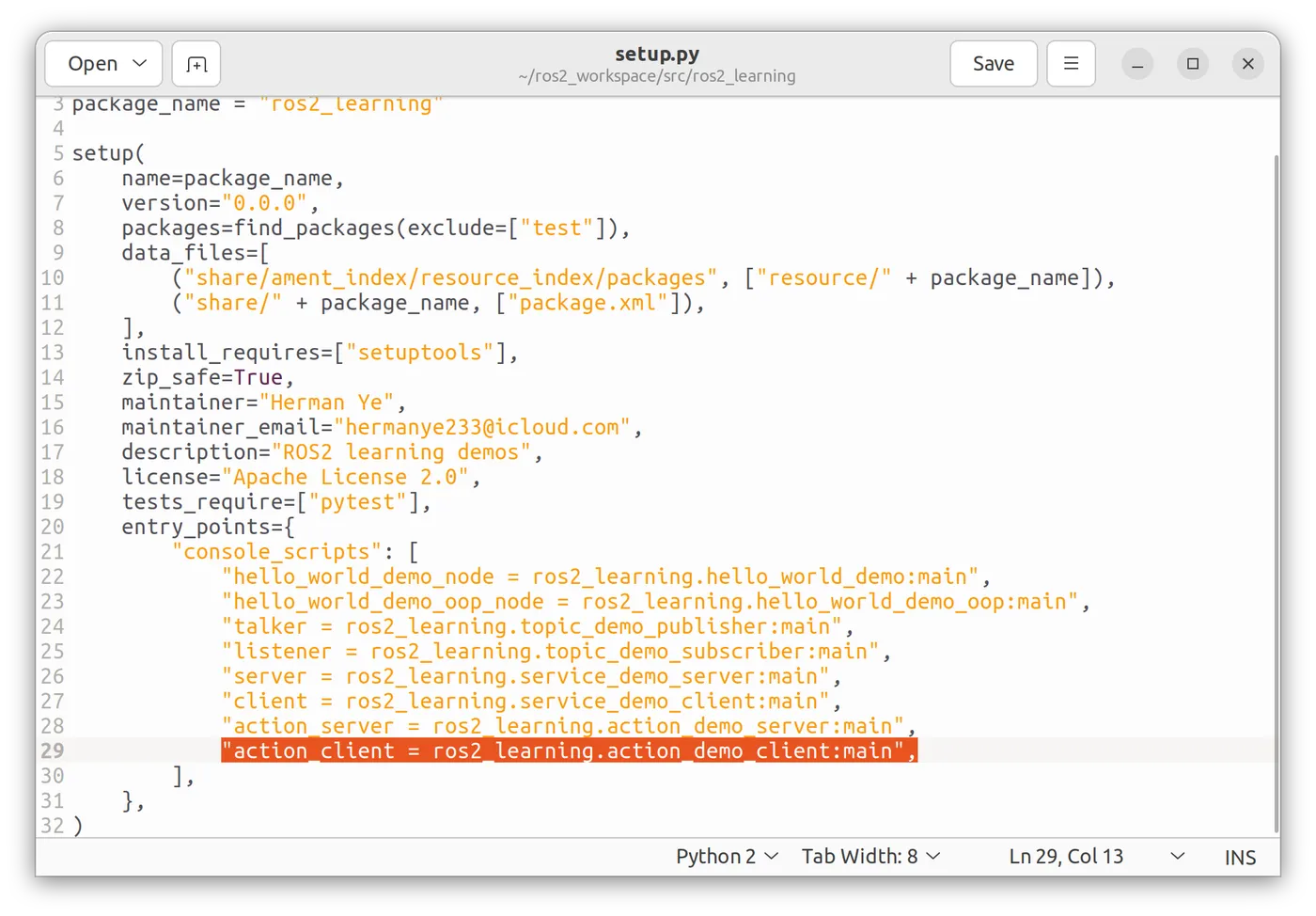The height and width of the screenshot is (916, 1316).
Task: Click the "console_scripts" key
Action: (x=277, y=552)
